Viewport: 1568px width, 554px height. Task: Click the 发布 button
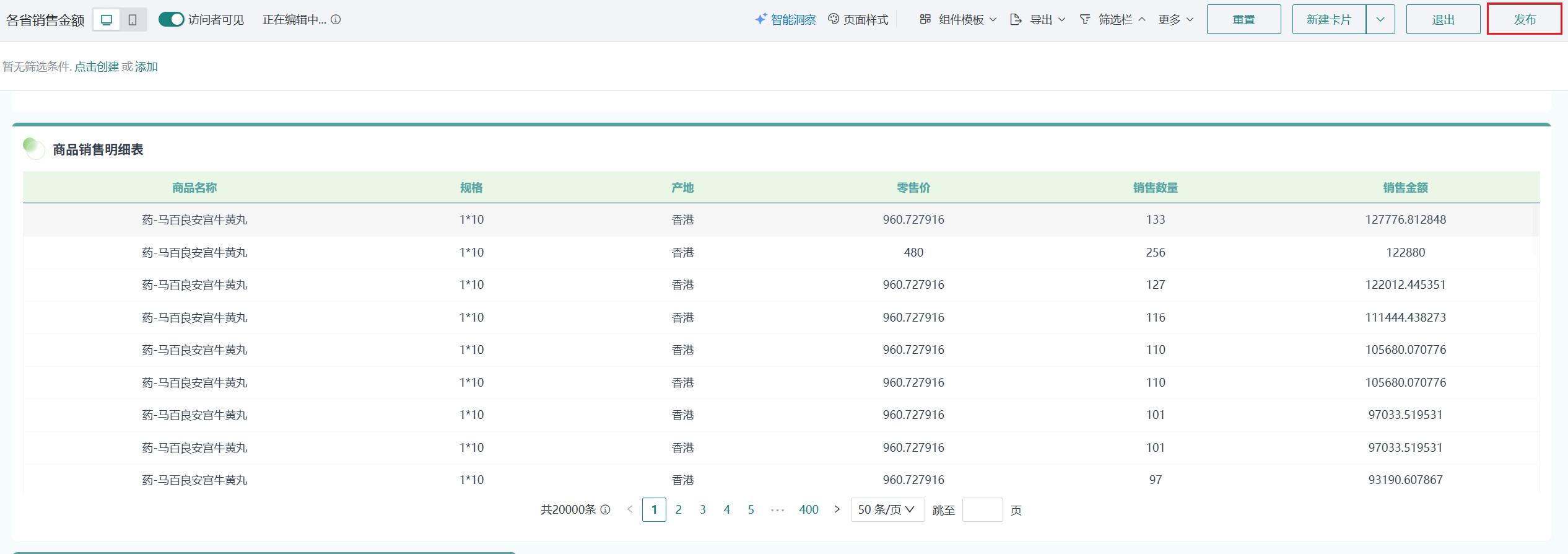tap(1524, 20)
